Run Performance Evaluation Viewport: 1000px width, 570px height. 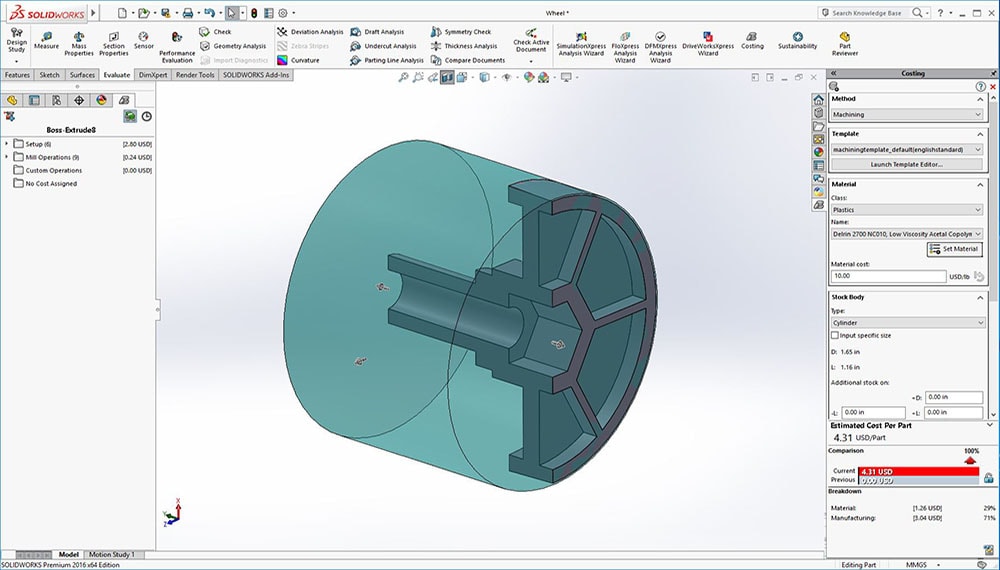[x=177, y=47]
